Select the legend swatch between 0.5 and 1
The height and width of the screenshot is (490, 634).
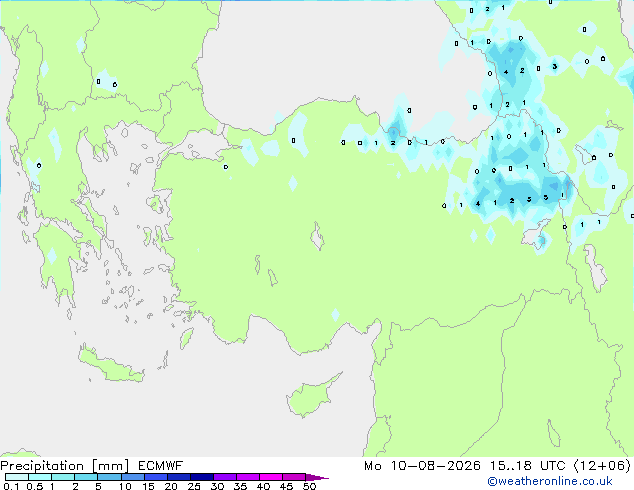tap(40, 477)
